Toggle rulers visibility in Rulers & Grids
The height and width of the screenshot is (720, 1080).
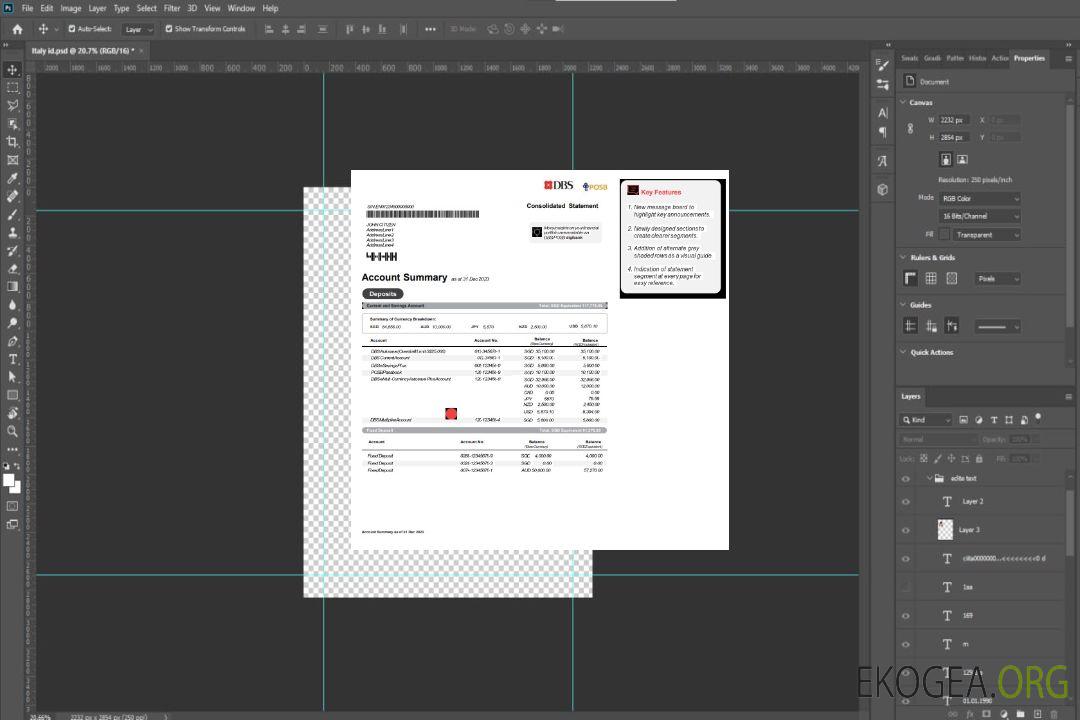[910, 278]
